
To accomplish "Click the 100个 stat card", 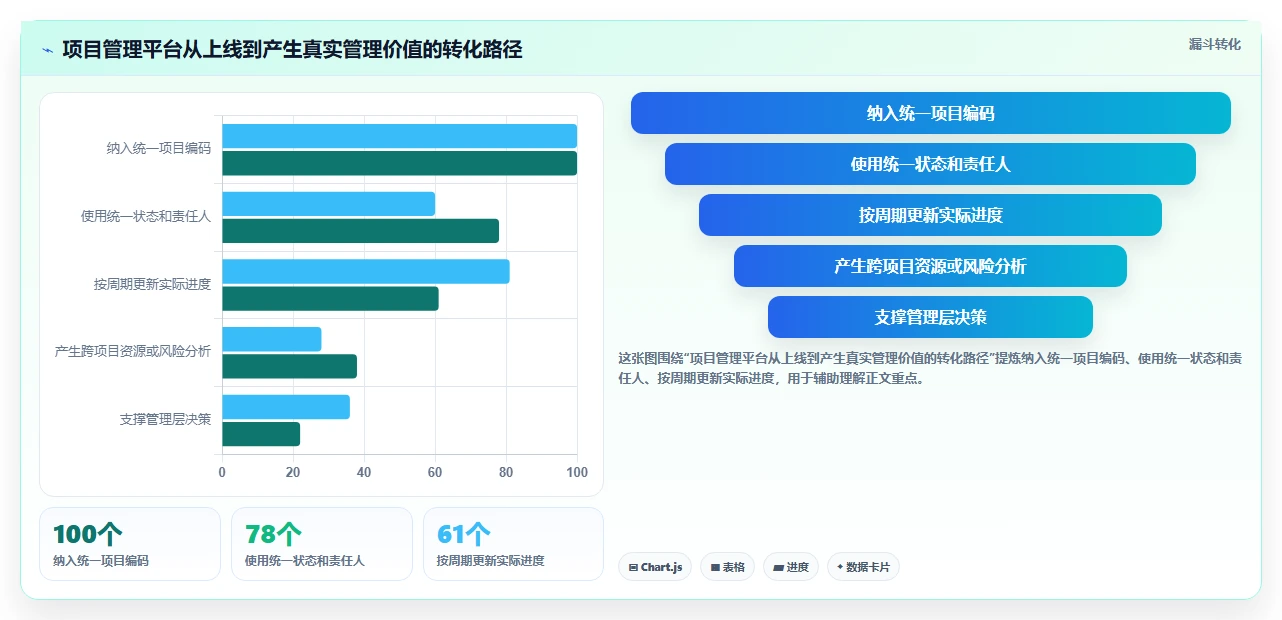I will pos(130,544).
